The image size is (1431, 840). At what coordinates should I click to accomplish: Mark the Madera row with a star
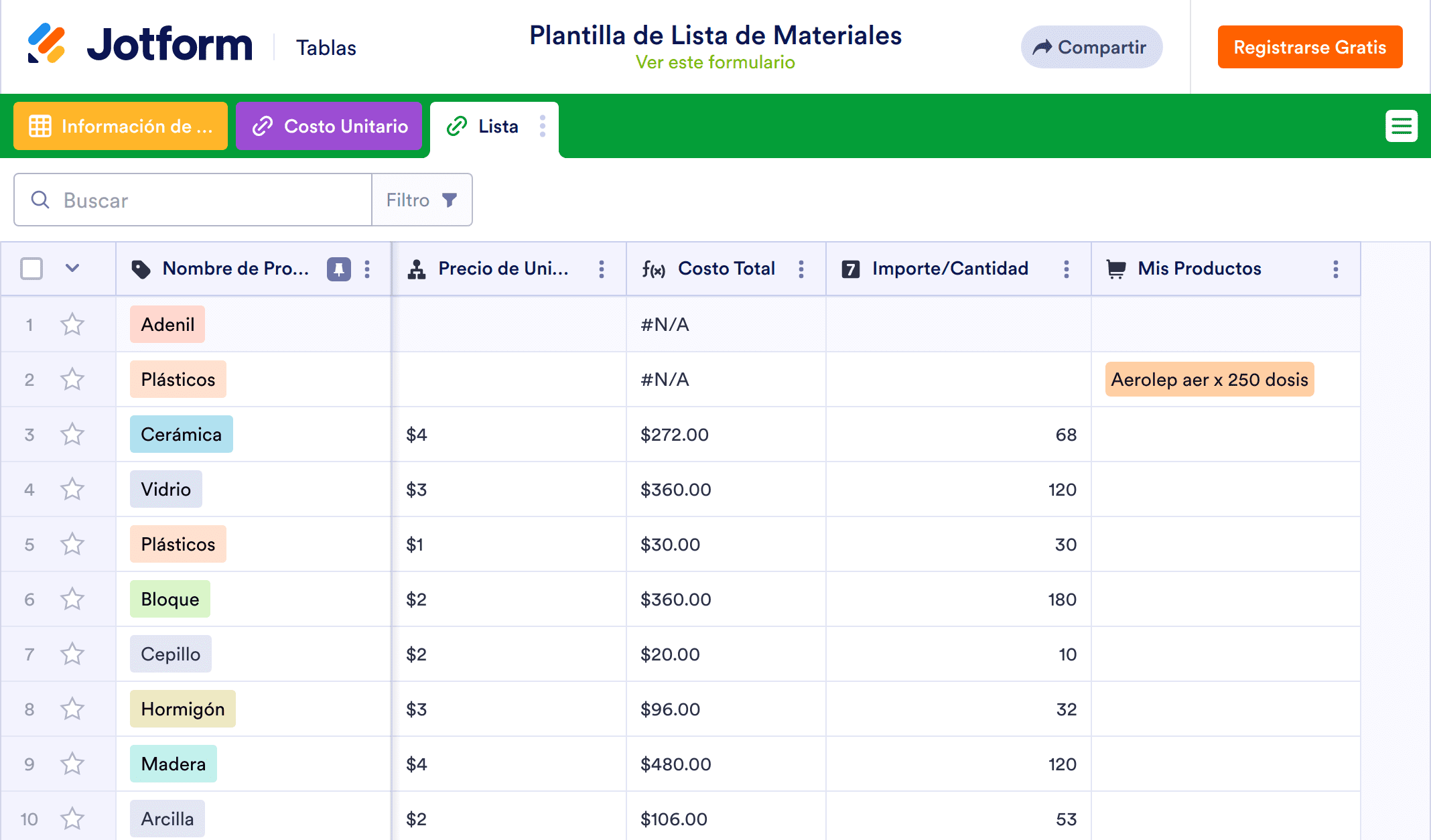(72, 764)
